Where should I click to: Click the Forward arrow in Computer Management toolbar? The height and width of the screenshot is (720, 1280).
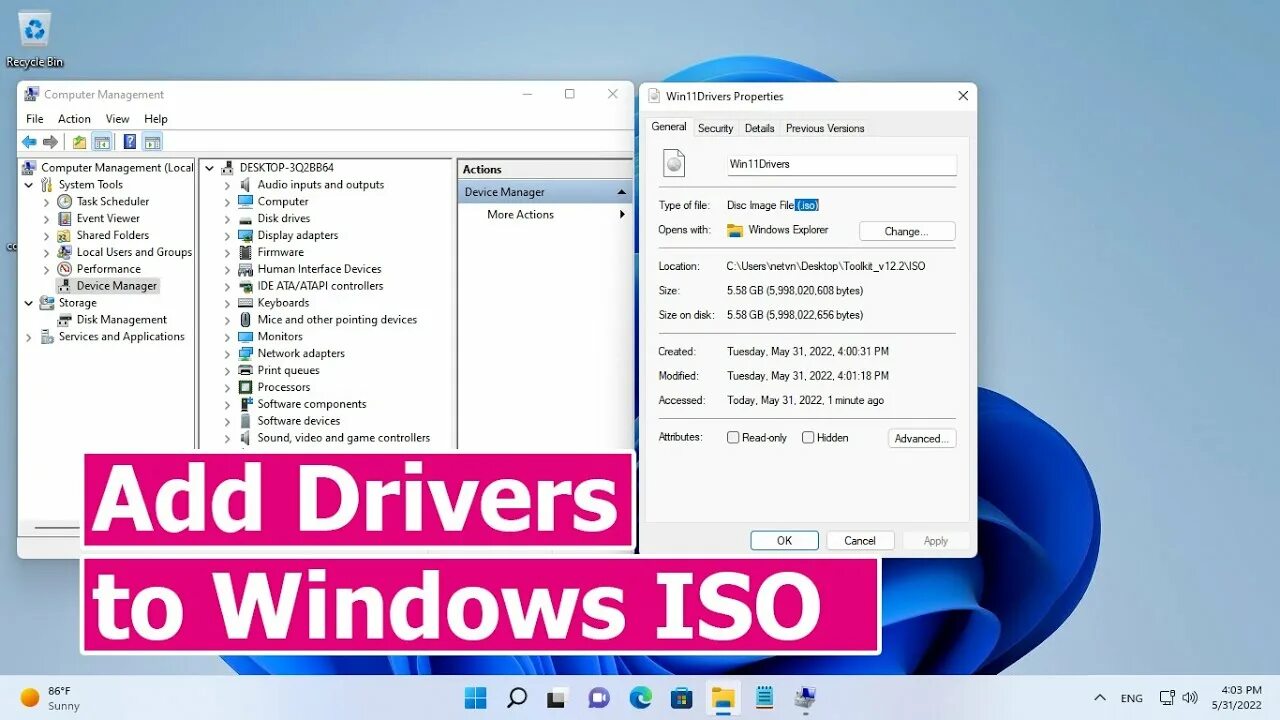click(x=50, y=142)
